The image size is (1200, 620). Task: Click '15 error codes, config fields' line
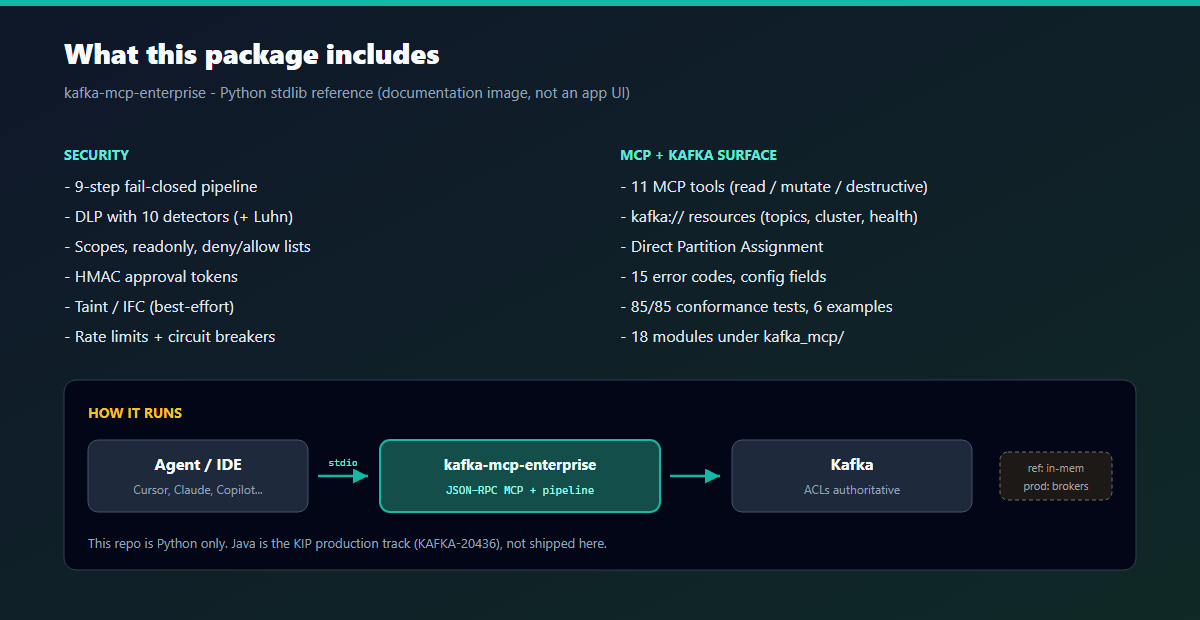pyautogui.click(x=723, y=277)
